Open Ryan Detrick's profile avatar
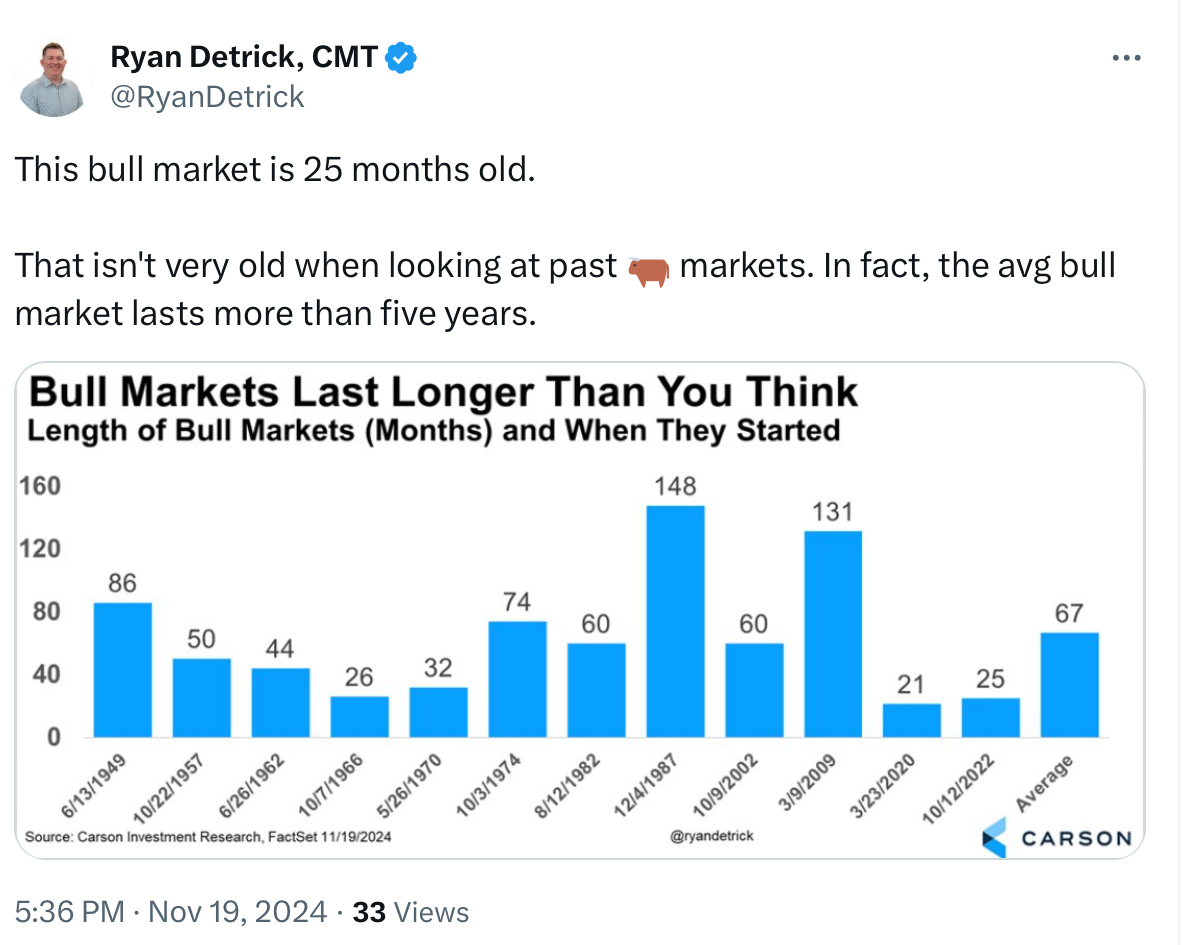Viewport: 1183px width, 945px height. 51,79
